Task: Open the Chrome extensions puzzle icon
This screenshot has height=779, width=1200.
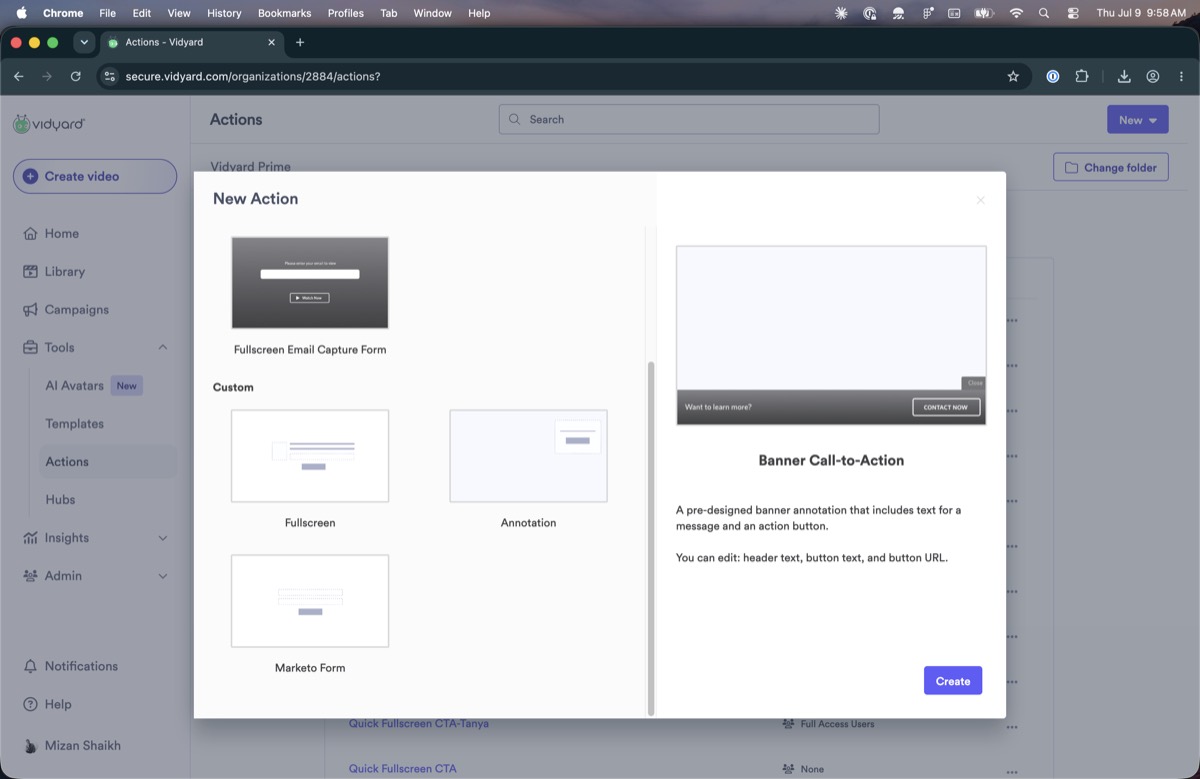Action: [x=1082, y=76]
